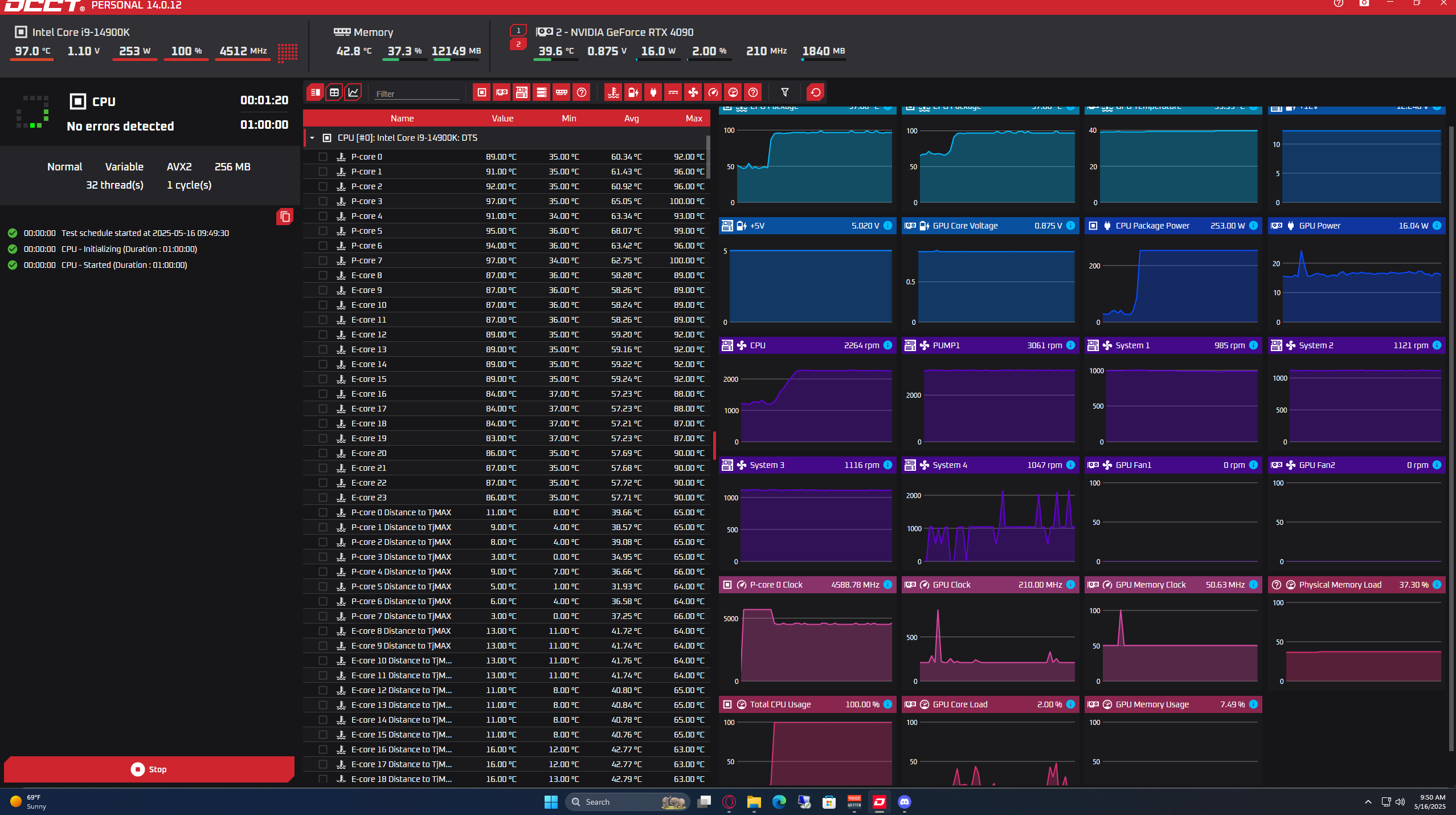Toggle the power plug sensor filter icon
This screenshot has width=1456, height=815.
coord(653,92)
